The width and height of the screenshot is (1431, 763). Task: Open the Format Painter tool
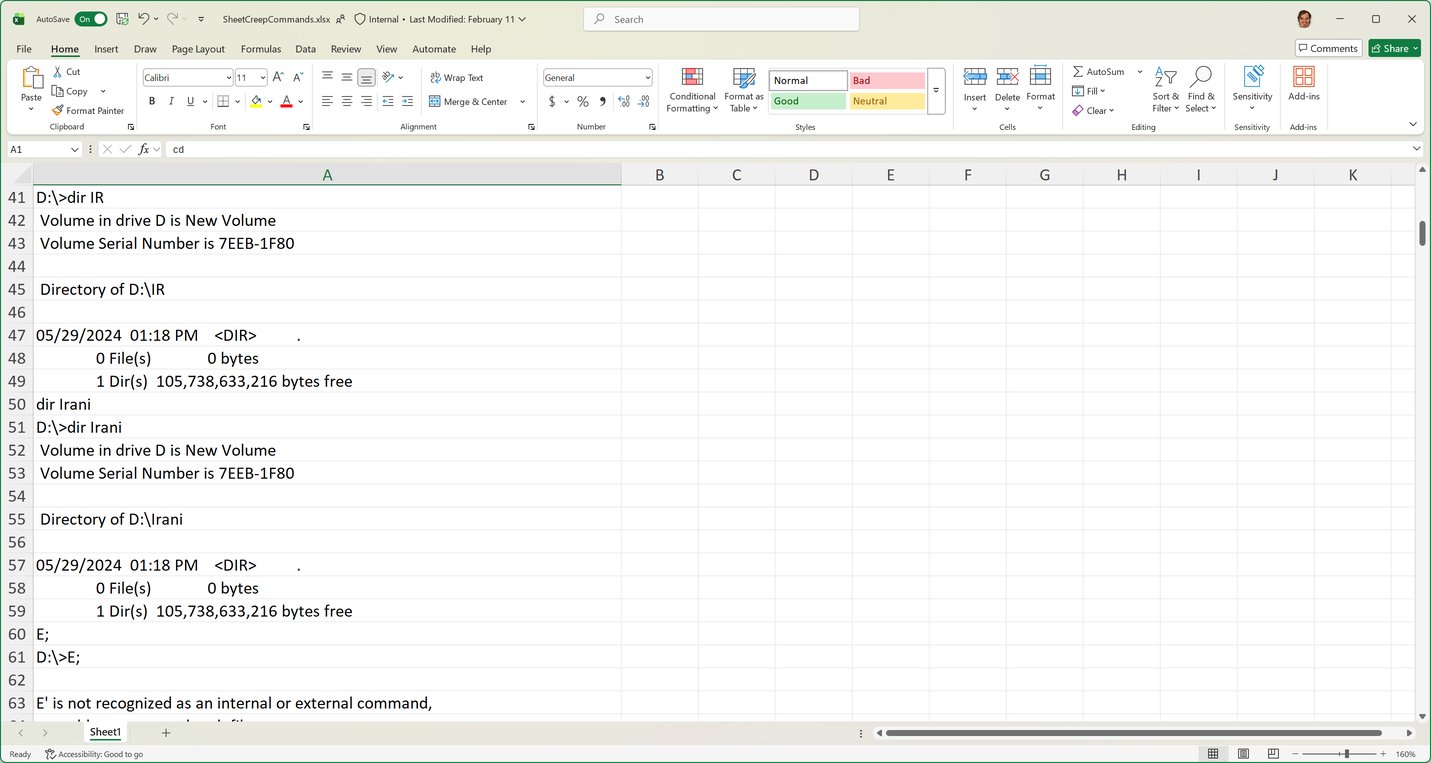tap(88, 110)
